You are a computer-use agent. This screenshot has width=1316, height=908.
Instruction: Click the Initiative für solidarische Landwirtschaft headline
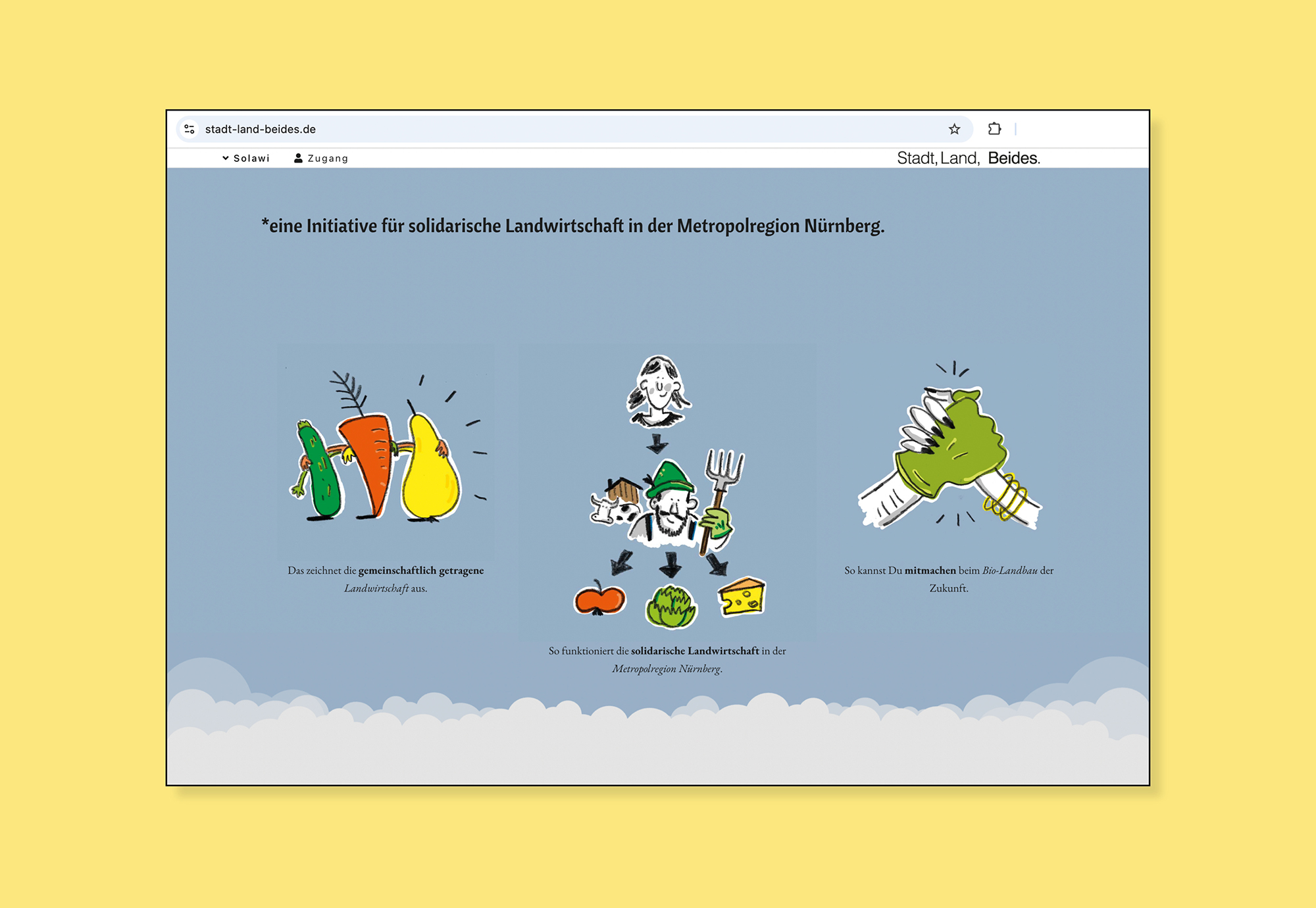click(572, 226)
